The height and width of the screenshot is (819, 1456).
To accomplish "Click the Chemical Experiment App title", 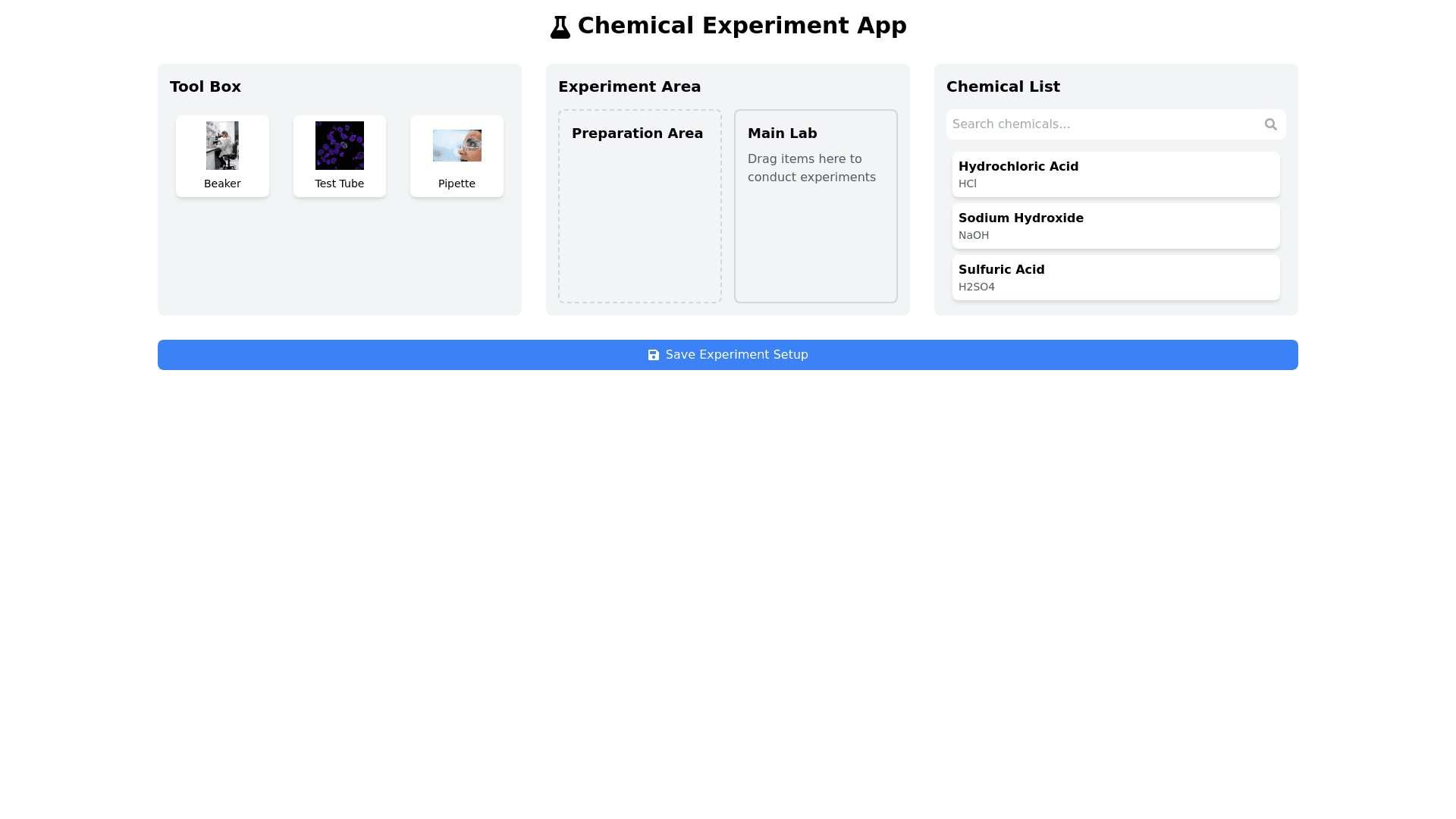I will pyautogui.click(x=742, y=26).
